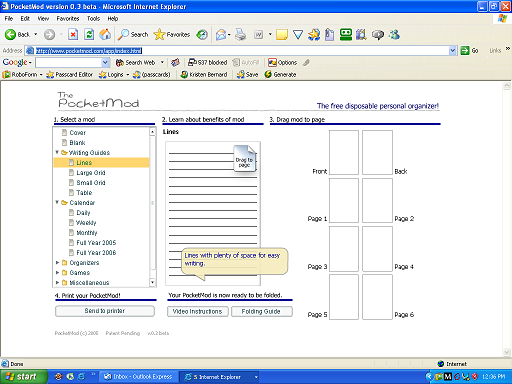The width and height of the screenshot is (512, 384).
Task: Expand the Organizers folder
Action: tap(57, 263)
